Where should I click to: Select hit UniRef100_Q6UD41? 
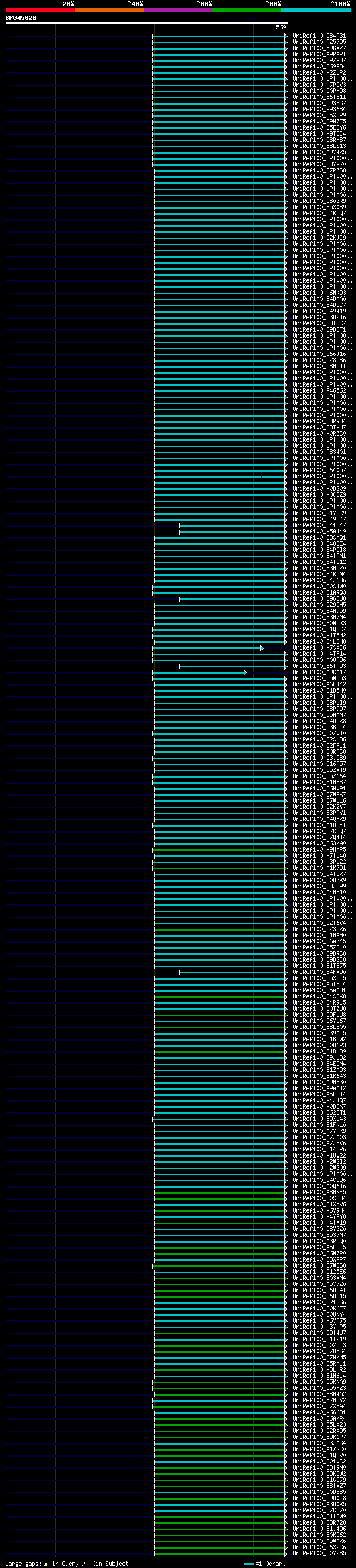point(319,1290)
